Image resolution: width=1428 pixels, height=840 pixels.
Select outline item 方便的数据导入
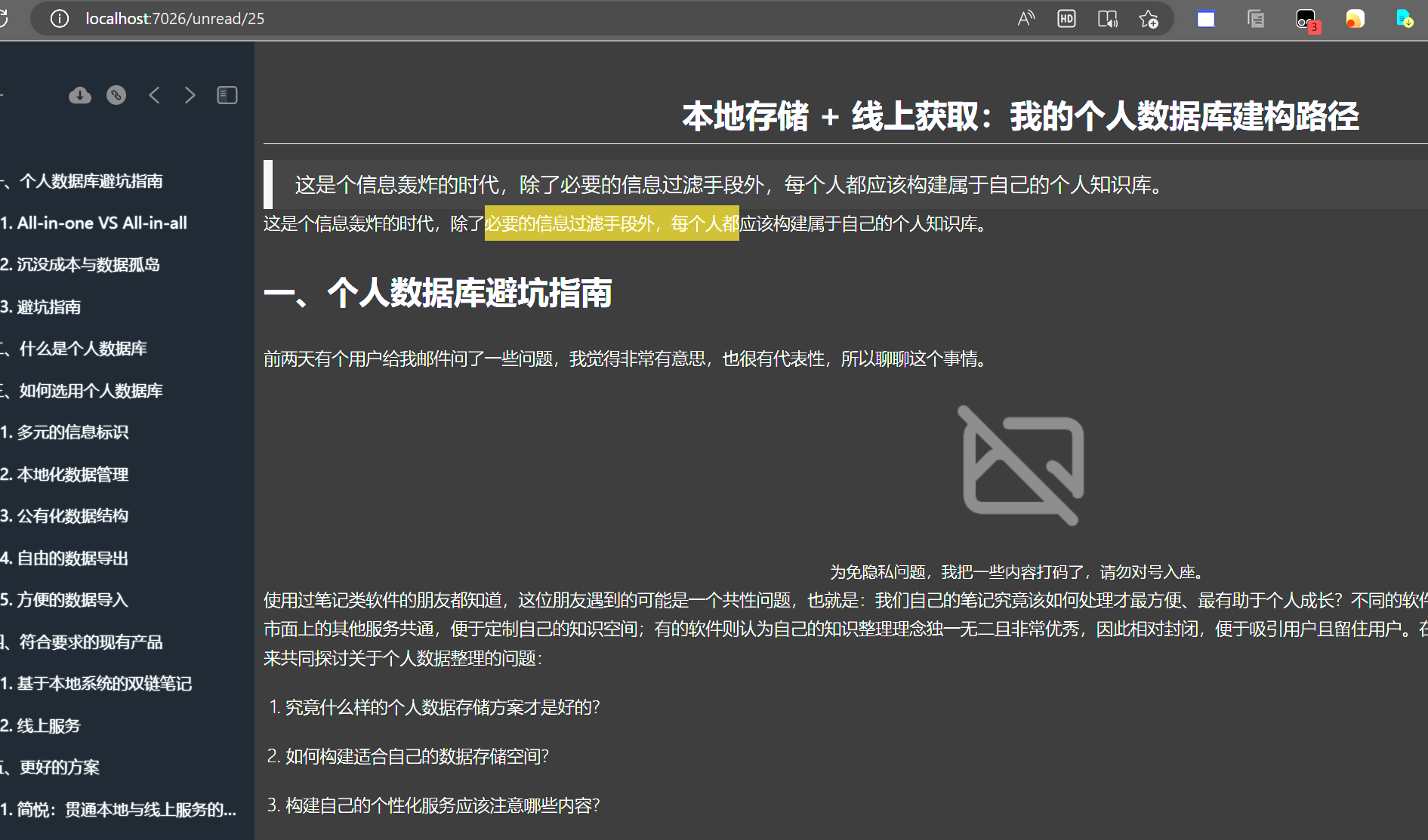(64, 600)
